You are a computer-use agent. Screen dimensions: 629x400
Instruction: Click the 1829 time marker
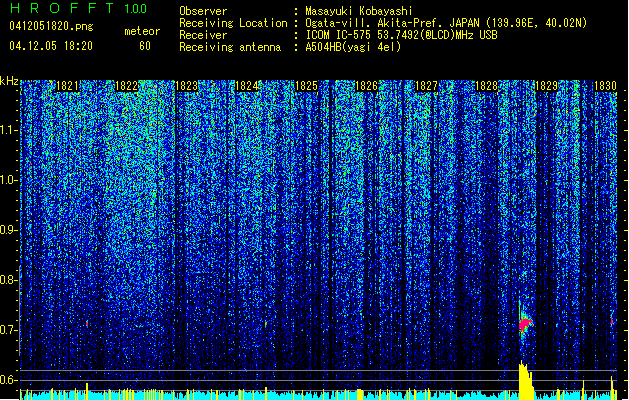pyautogui.click(x=546, y=86)
